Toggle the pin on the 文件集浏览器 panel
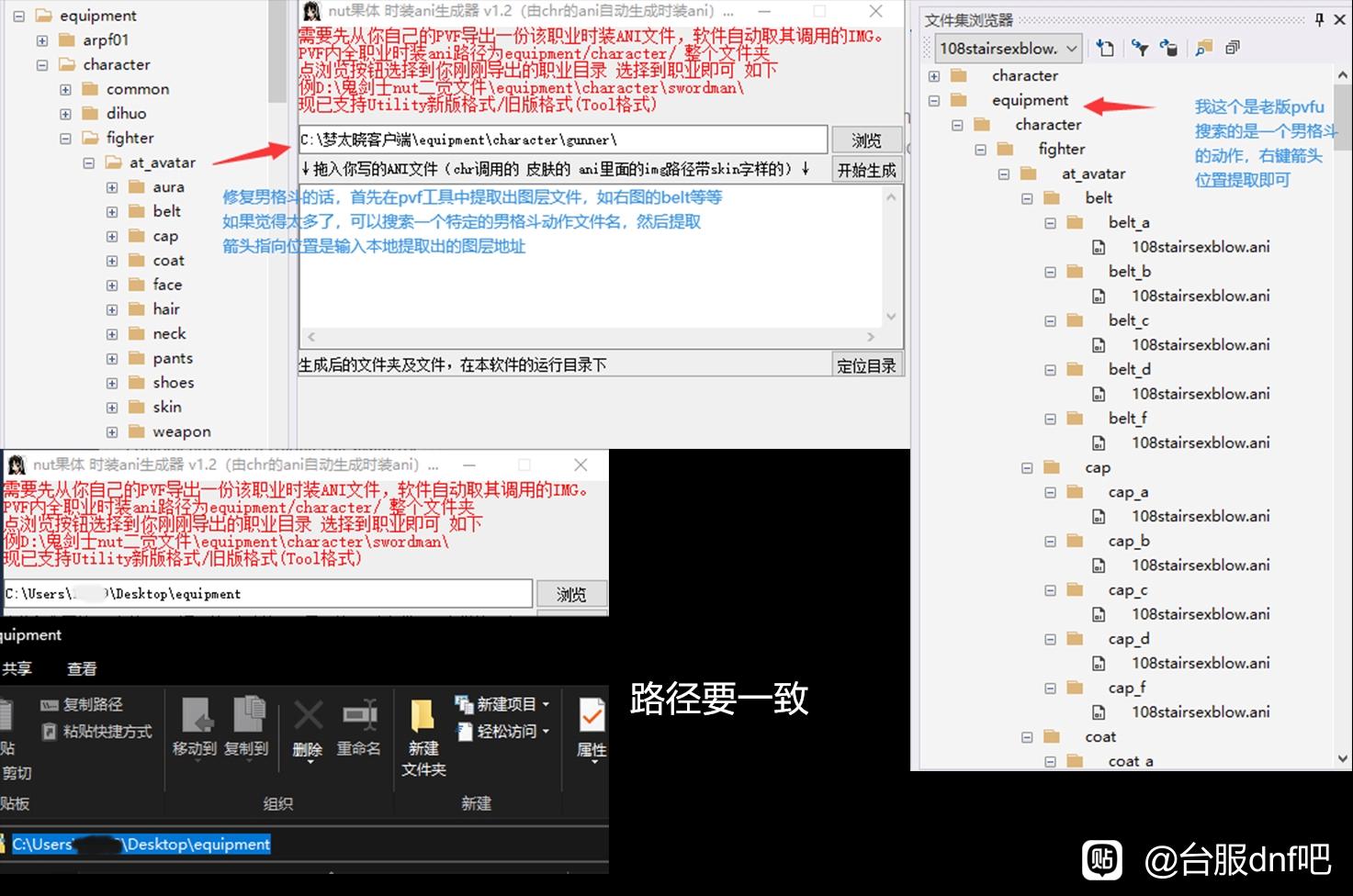Screen dimensions: 1353x896 pos(1319,19)
